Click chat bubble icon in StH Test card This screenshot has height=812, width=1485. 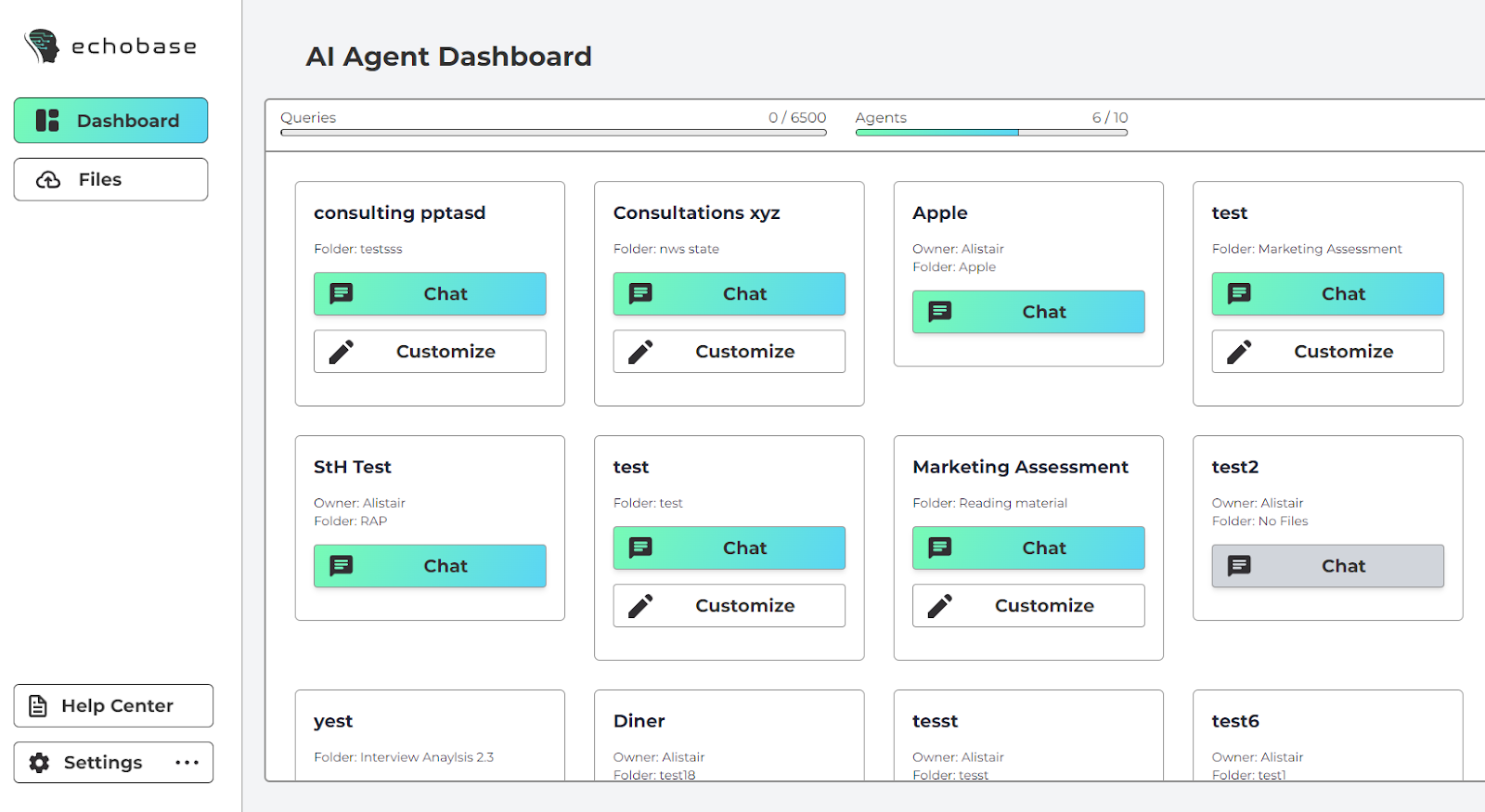pos(342,566)
